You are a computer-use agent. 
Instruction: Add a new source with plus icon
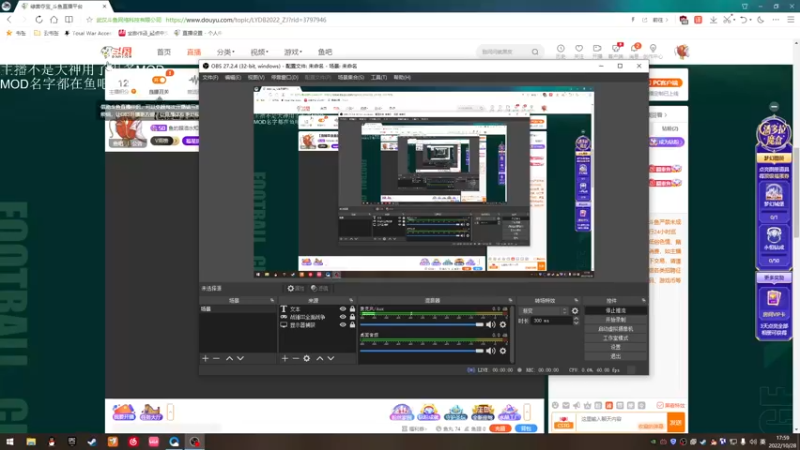pos(285,359)
